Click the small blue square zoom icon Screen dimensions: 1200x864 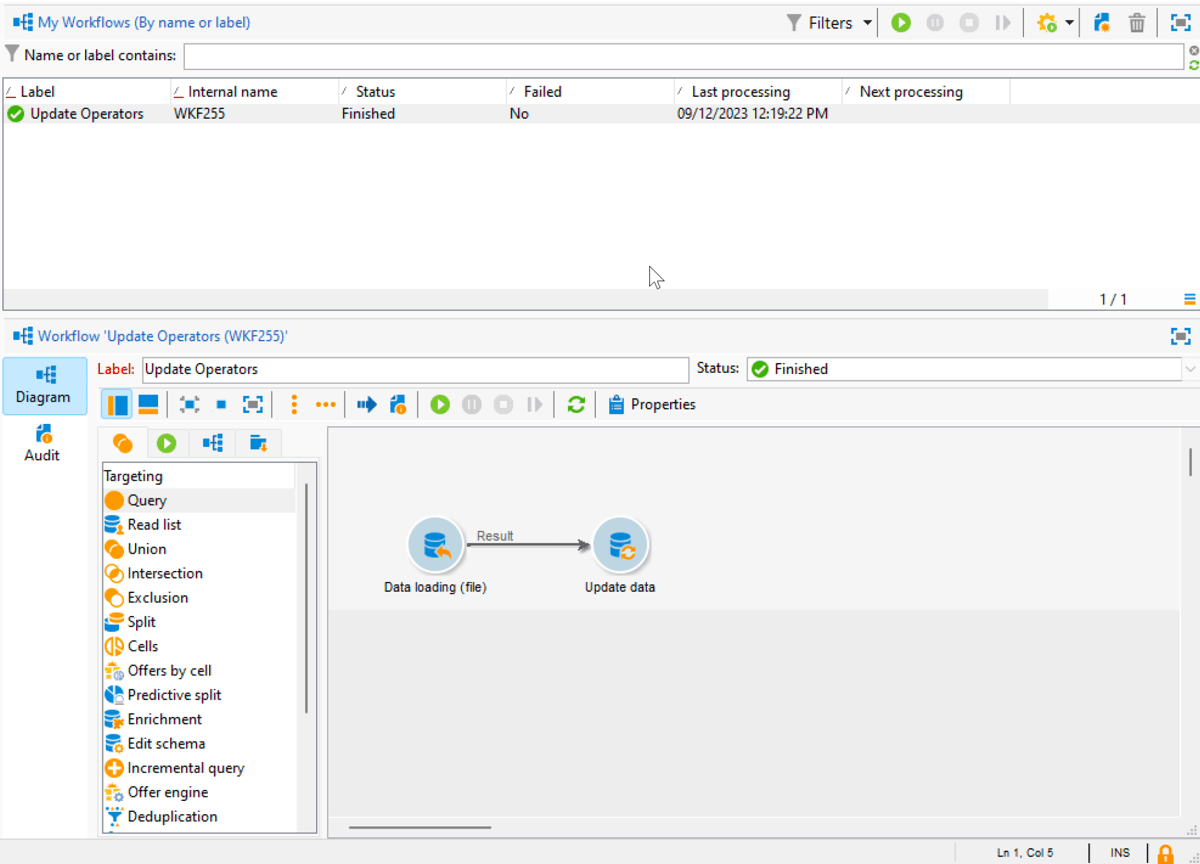pyautogui.click(x=221, y=405)
